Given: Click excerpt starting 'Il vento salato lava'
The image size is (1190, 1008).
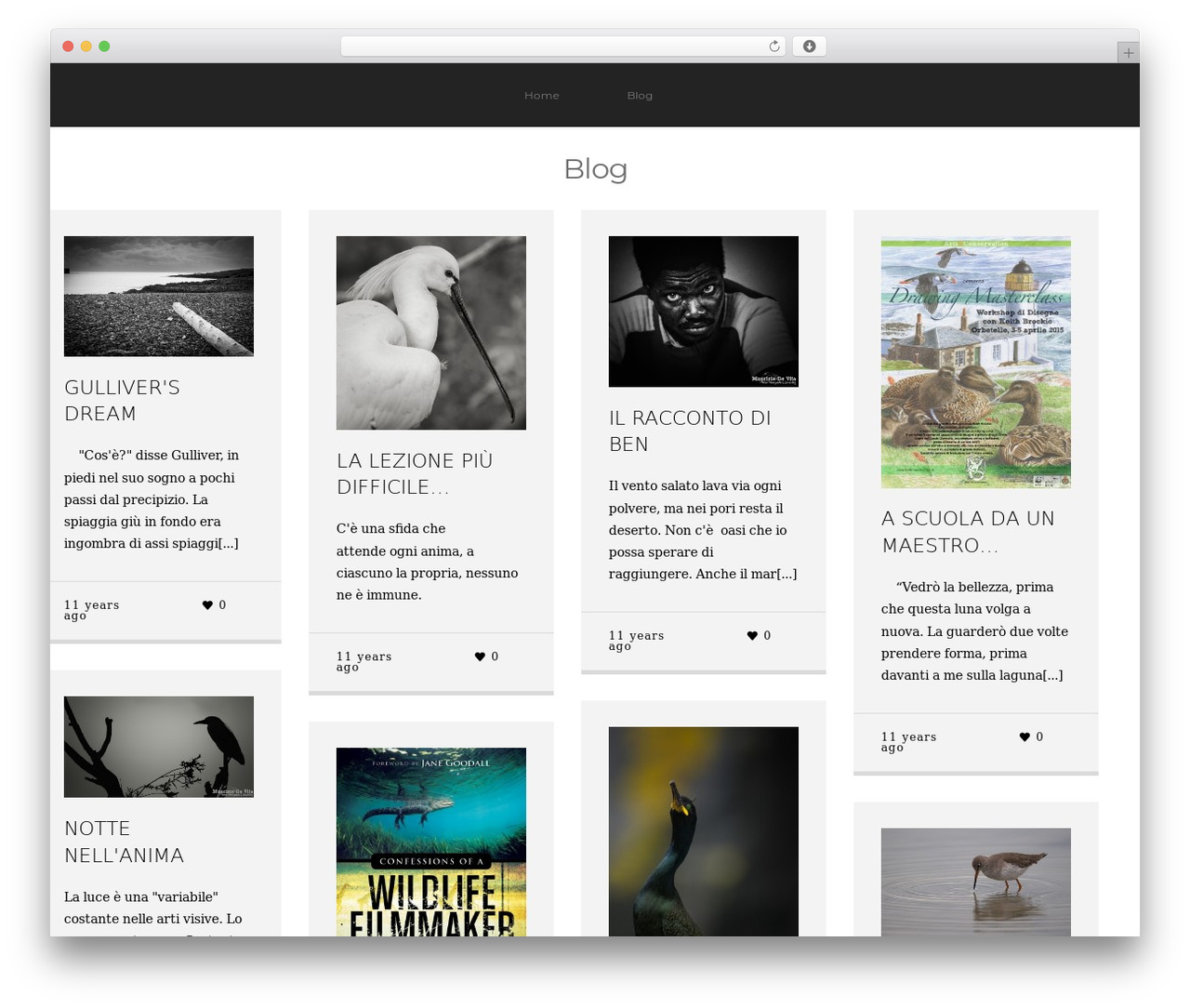Looking at the screenshot, I should 703,530.
